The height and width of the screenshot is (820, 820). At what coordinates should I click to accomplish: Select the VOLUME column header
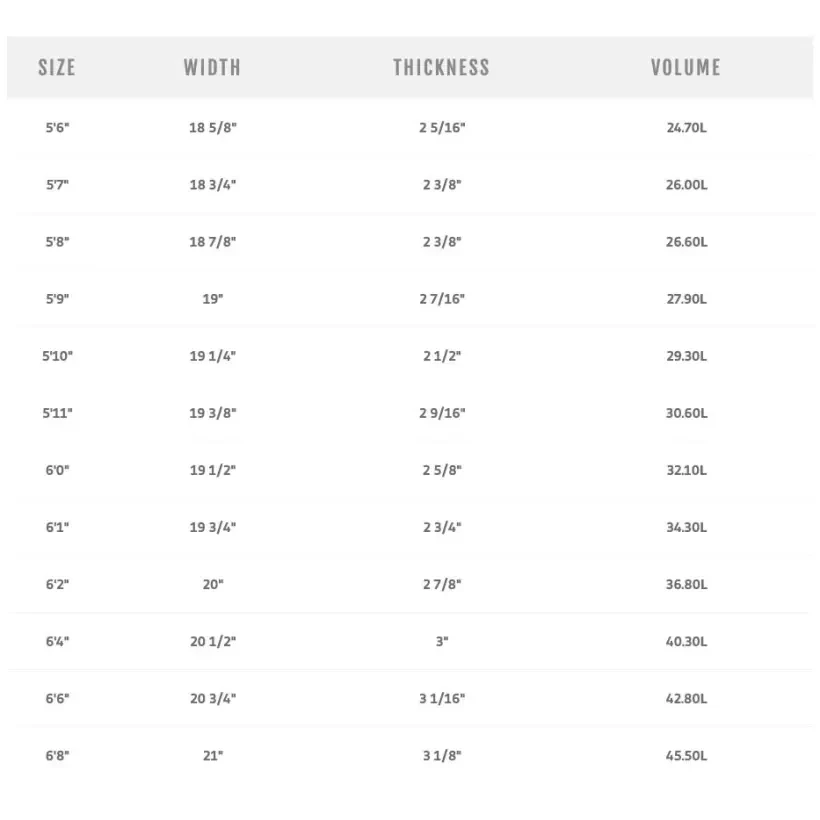[x=686, y=68]
